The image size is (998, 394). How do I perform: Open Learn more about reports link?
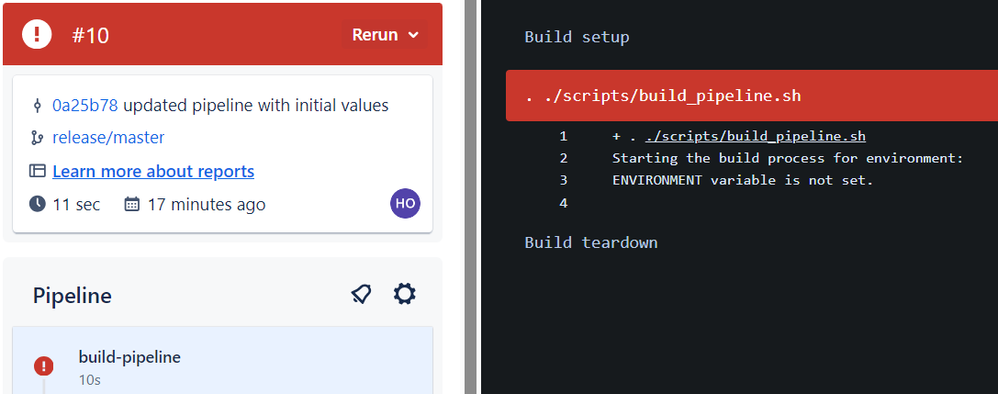click(x=153, y=171)
